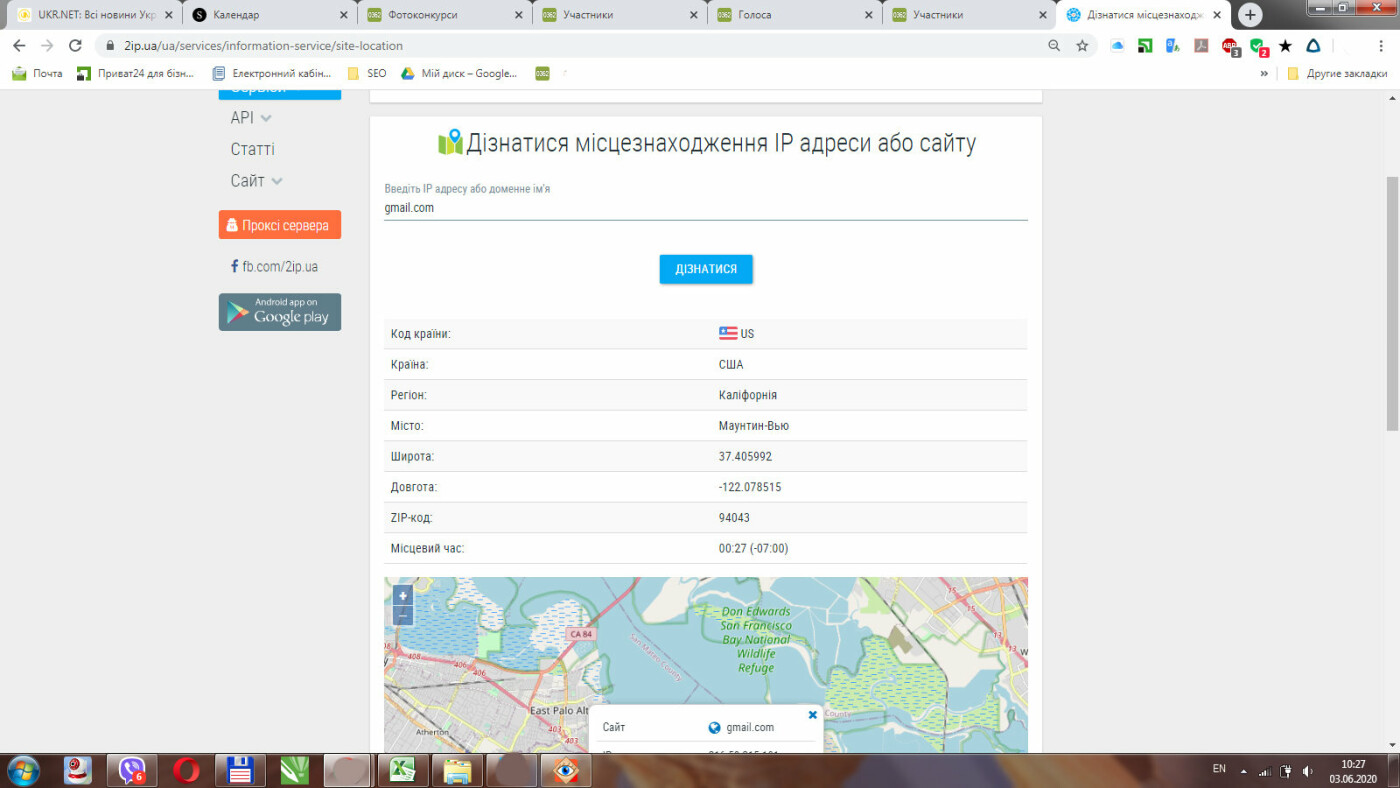Viewport: 1400px width, 788px height.
Task: Open a new tab with the plus button
Action: pos(1250,15)
